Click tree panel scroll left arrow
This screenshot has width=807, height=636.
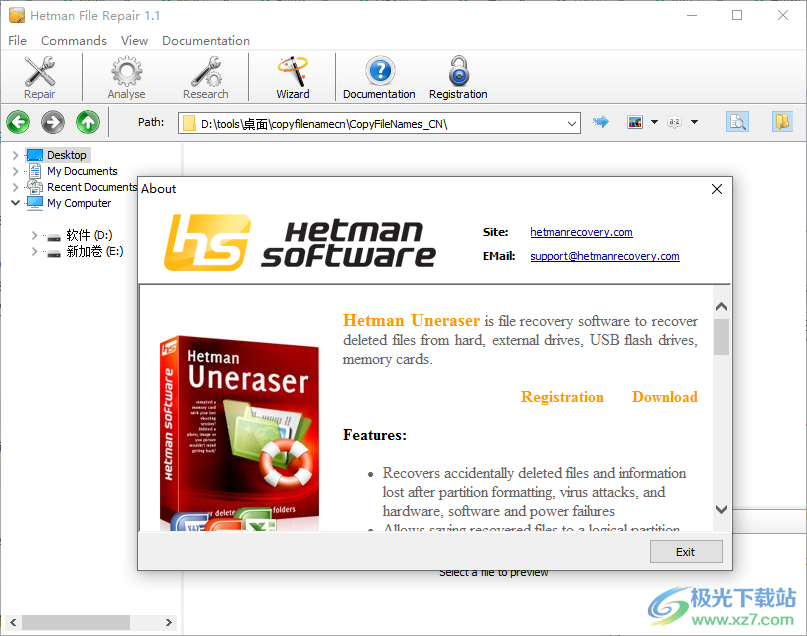[x=13, y=622]
